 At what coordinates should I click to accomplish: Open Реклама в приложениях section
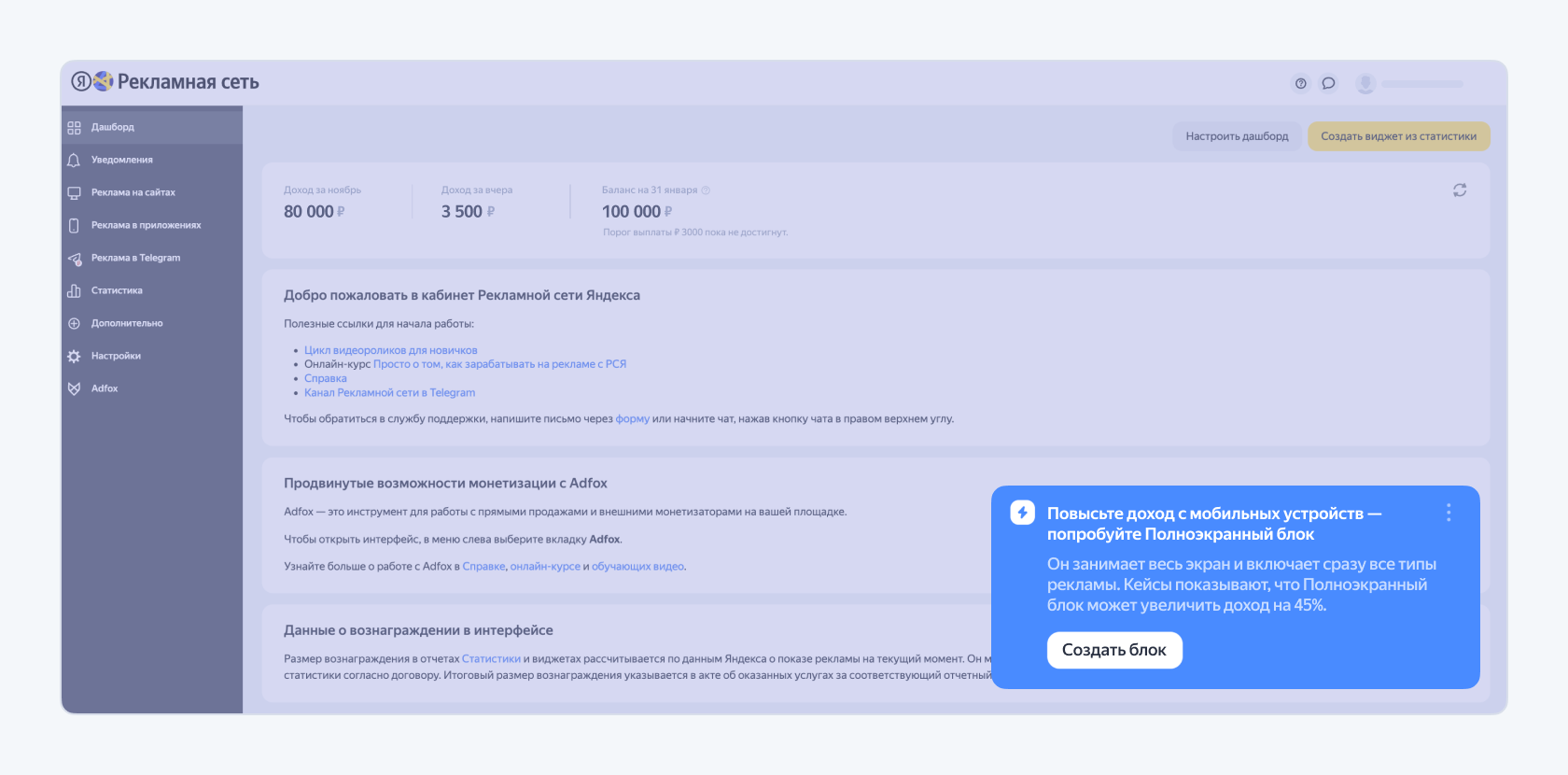point(152,225)
